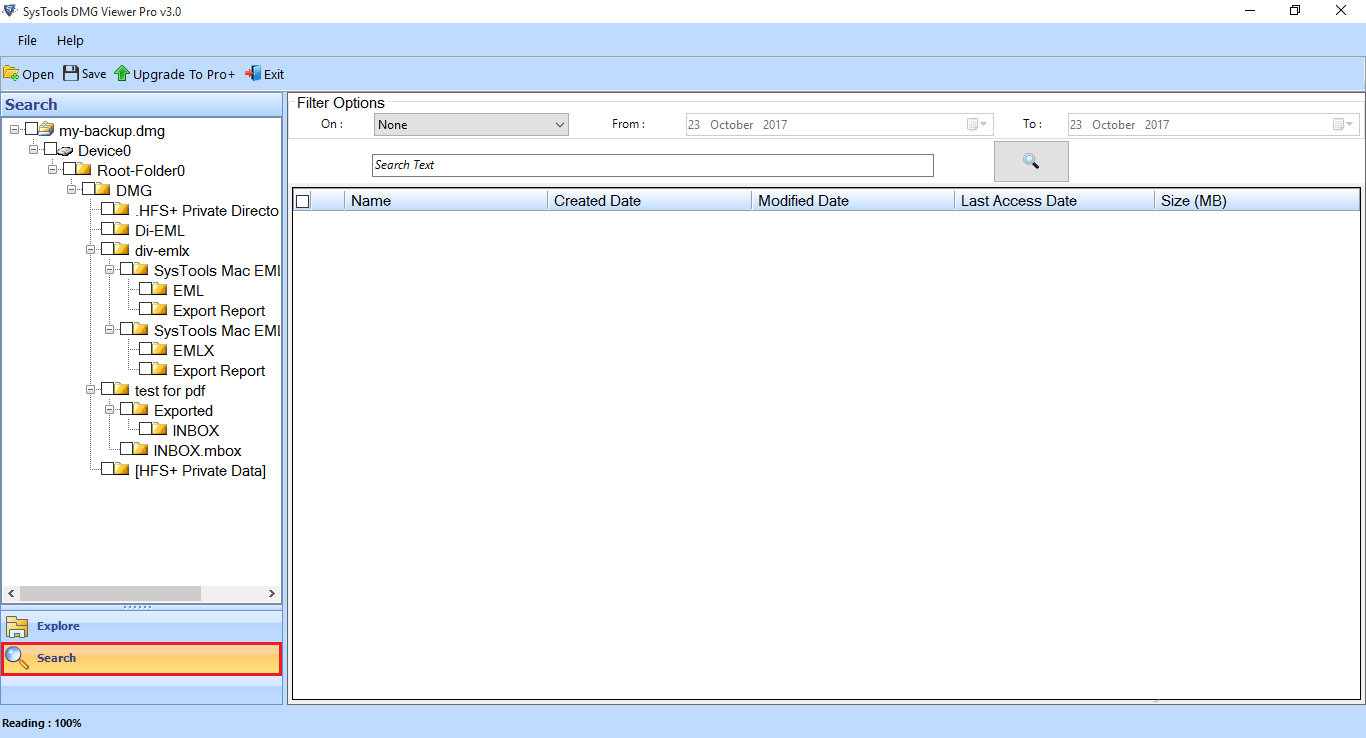Open the From date calendar dropdown

click(x=978, y=125)
